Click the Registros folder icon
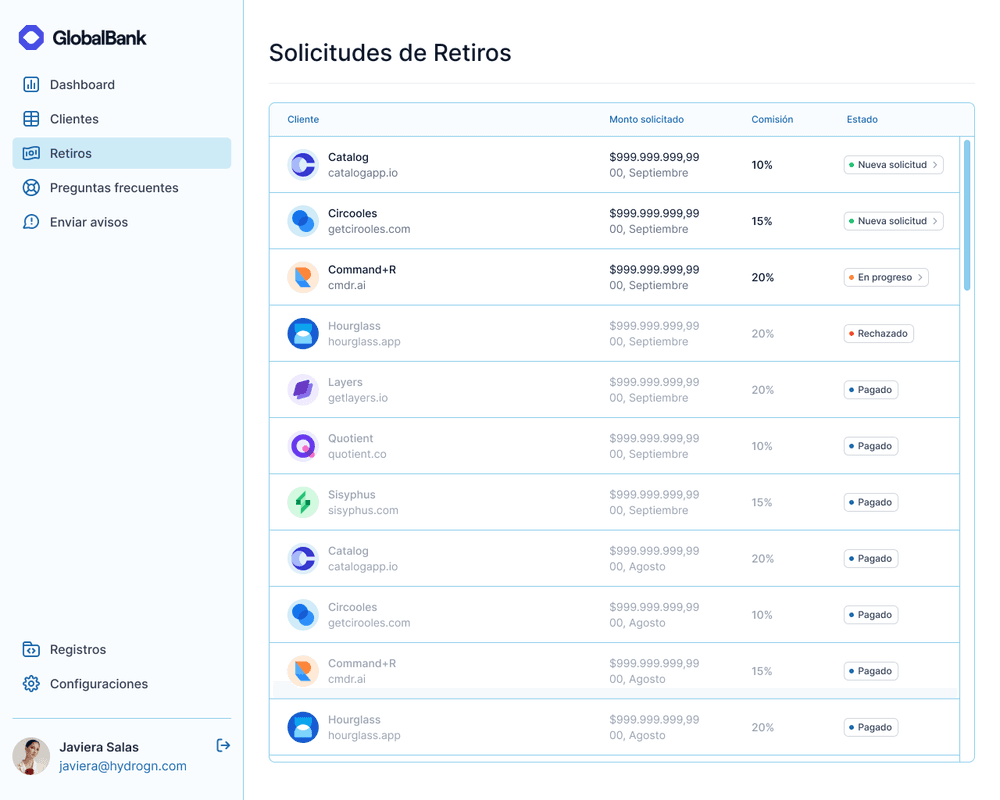 point(31,649)
